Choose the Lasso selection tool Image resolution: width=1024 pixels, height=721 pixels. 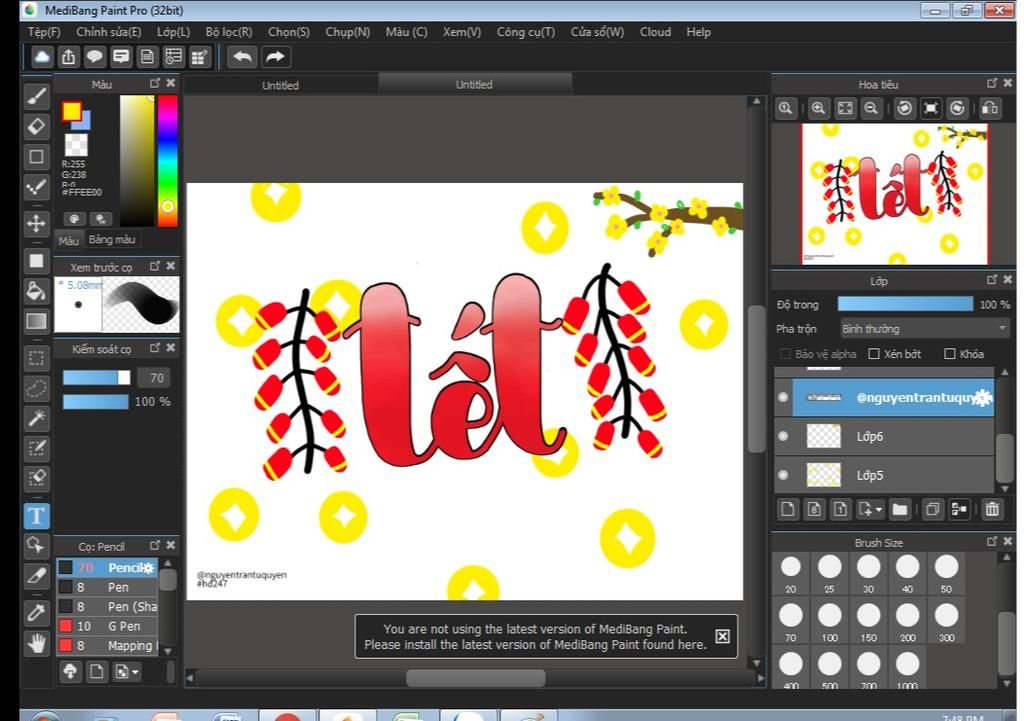click(x=37, y=389)
